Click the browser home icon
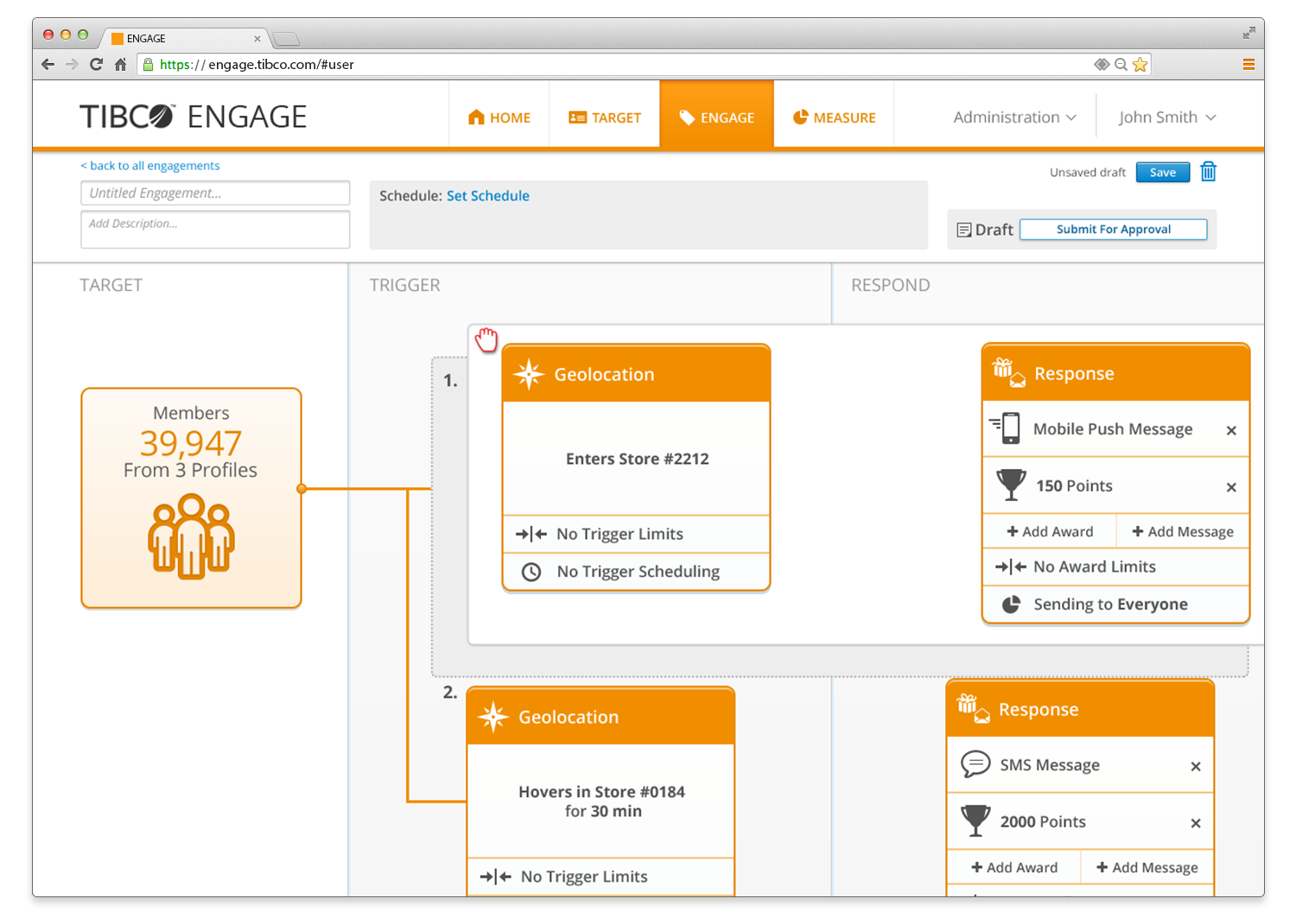Image resolution: width=1296 pixels, height=924 pixels. 121,65
